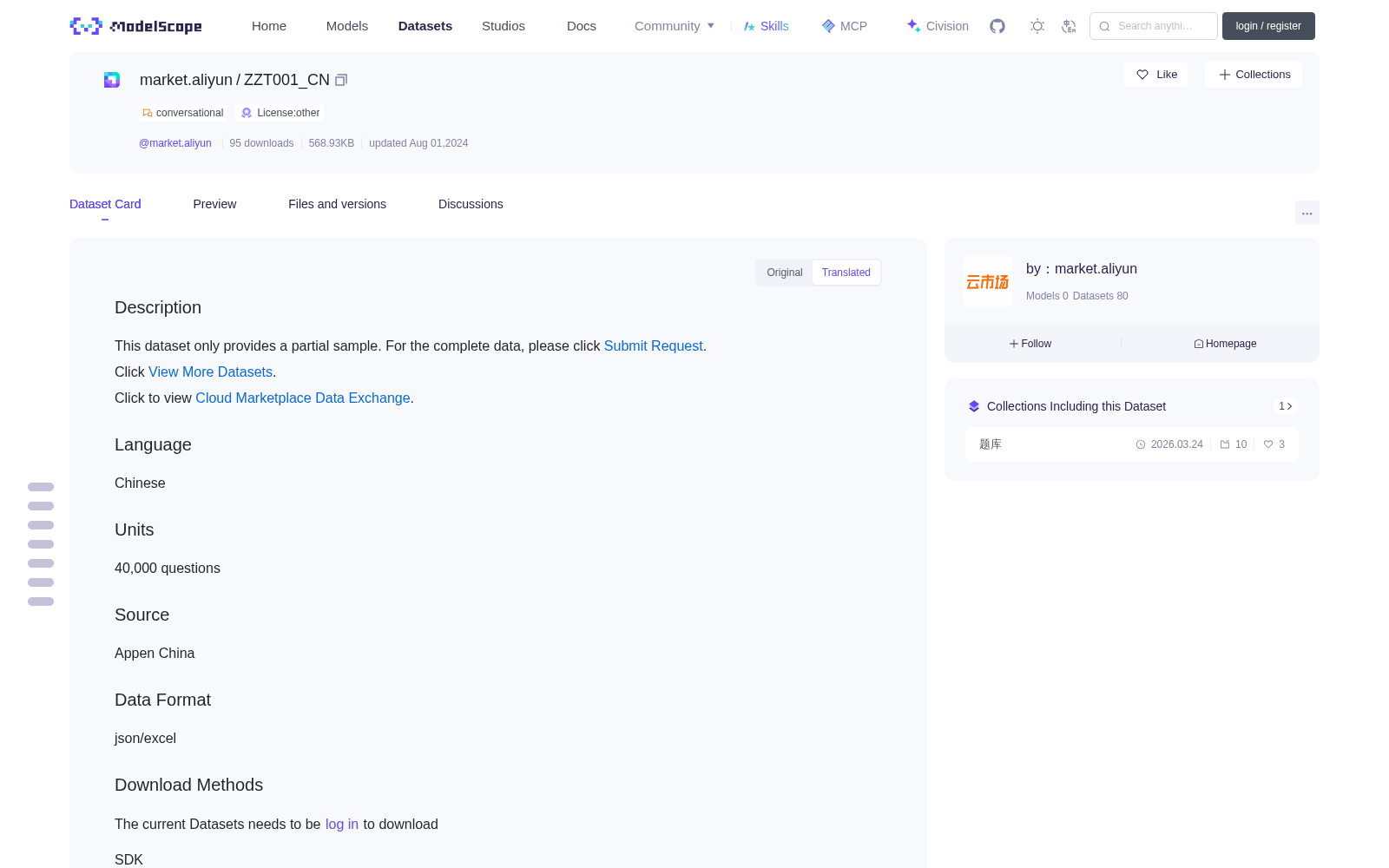1389x868 pixels.
Task: Open the View More Datasets link
Action: pos(210,372)
